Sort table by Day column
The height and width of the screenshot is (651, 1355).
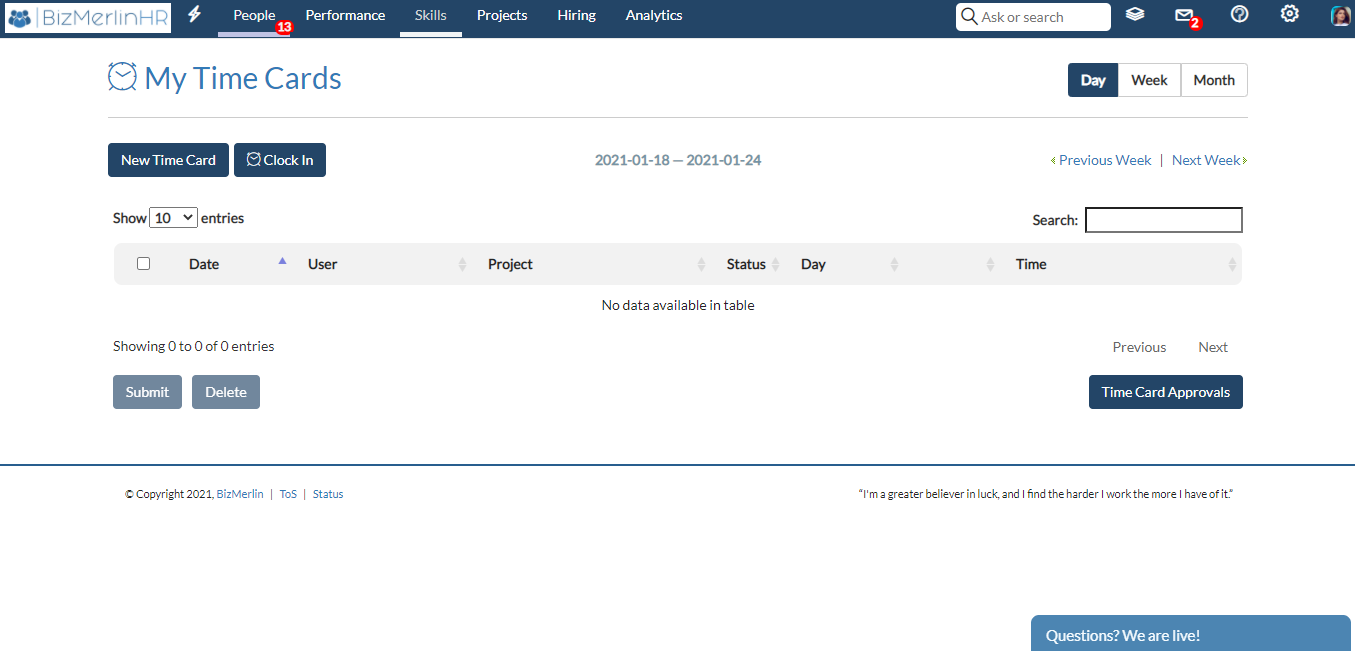pyautogui.click(x=850, y=264)
